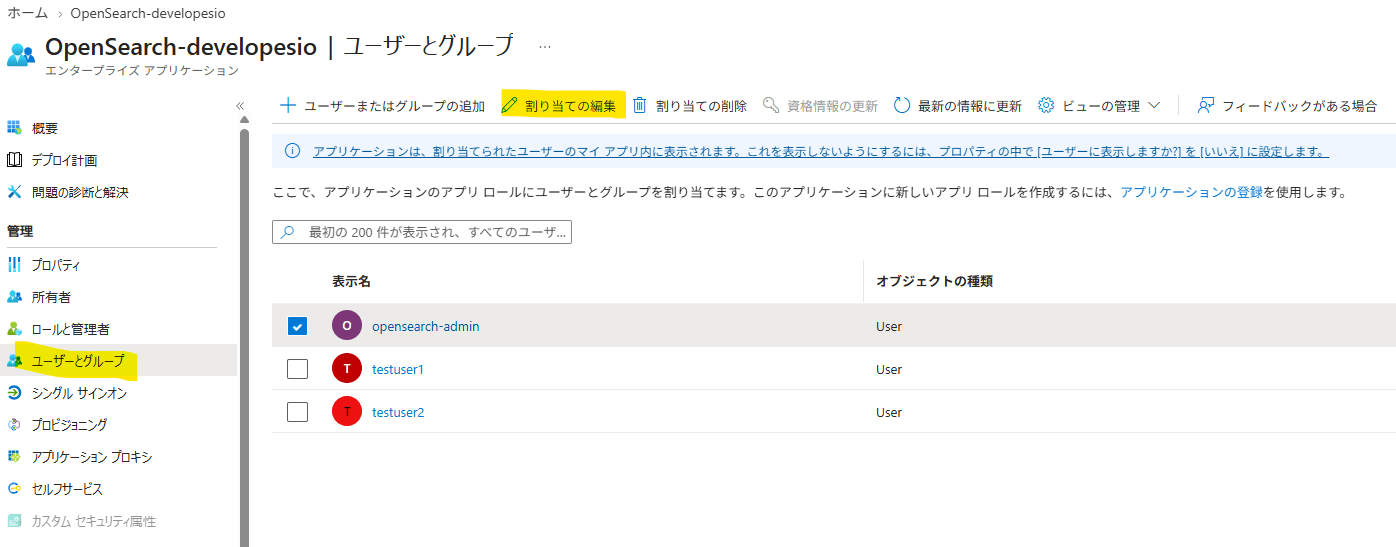Click the user search input field

coord(422,232)
